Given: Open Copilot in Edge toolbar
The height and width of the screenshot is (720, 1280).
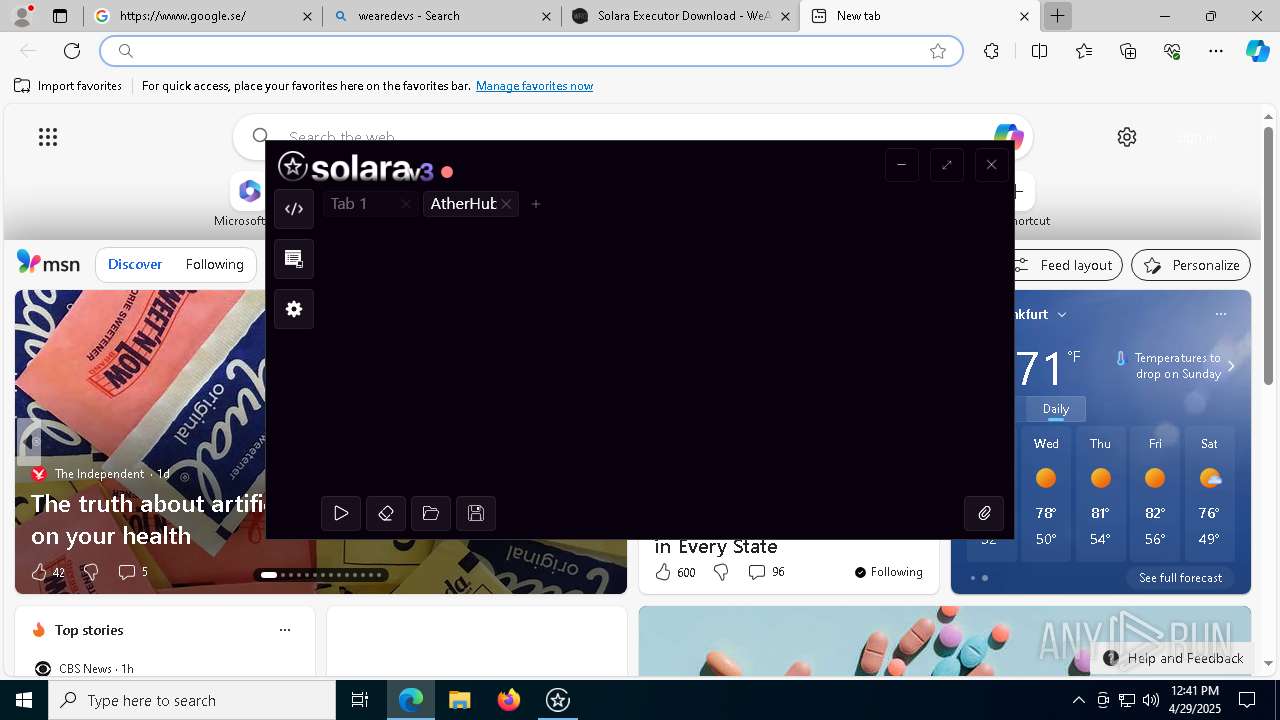Looking at the screenshot, I should coord(1257,51).
